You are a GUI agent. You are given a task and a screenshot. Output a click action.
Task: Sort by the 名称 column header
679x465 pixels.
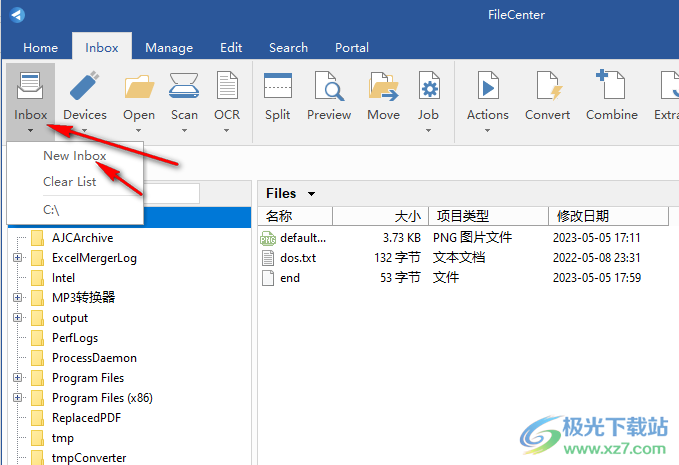tap(295, 216)
